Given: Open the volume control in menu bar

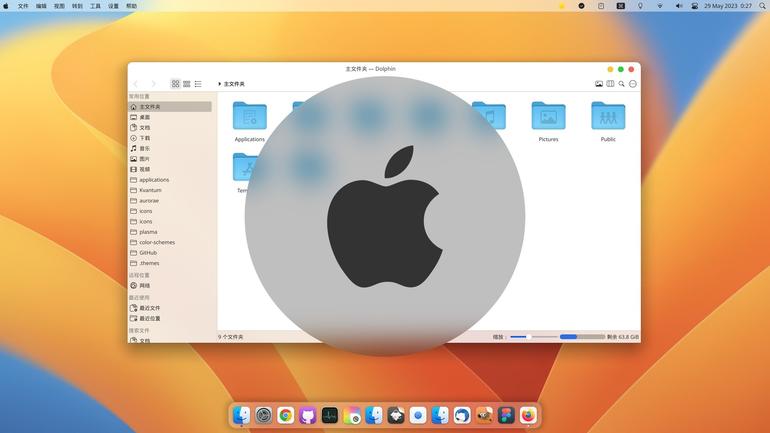Looking at the screenshot, I should [x=679, y=6].
